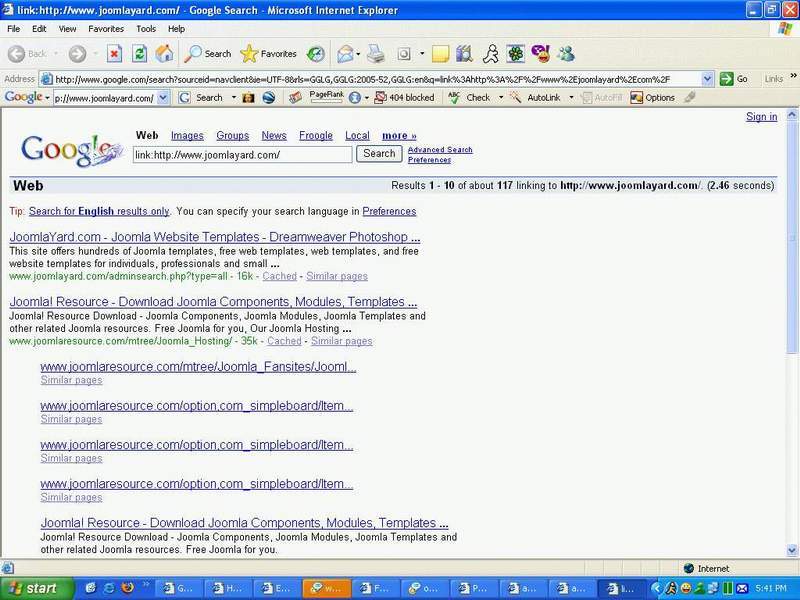Click the Stop button in IE toolbar
The image size is (800, 600).
pyautogui.click(x=114, y=54)
